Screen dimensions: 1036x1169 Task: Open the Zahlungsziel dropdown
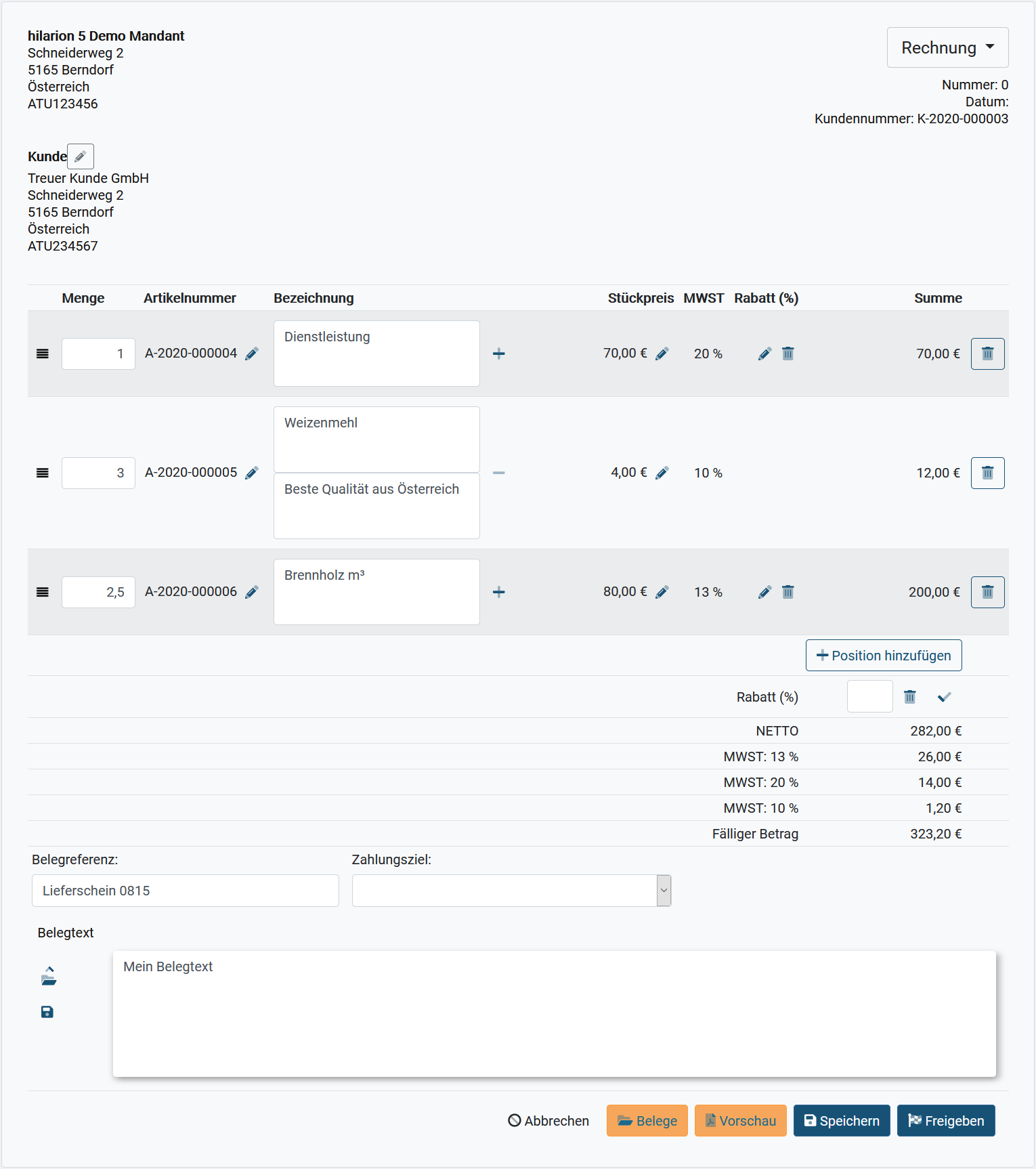click(511, 891)
